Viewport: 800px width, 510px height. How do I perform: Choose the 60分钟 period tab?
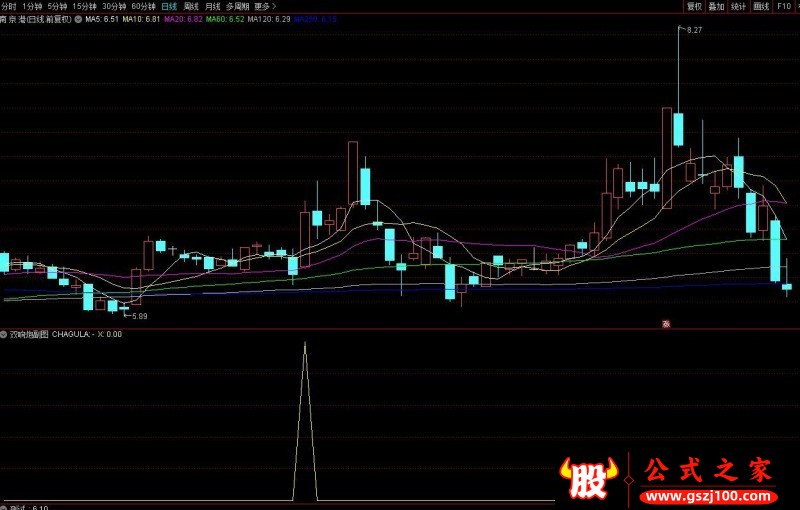click(143, 6)
